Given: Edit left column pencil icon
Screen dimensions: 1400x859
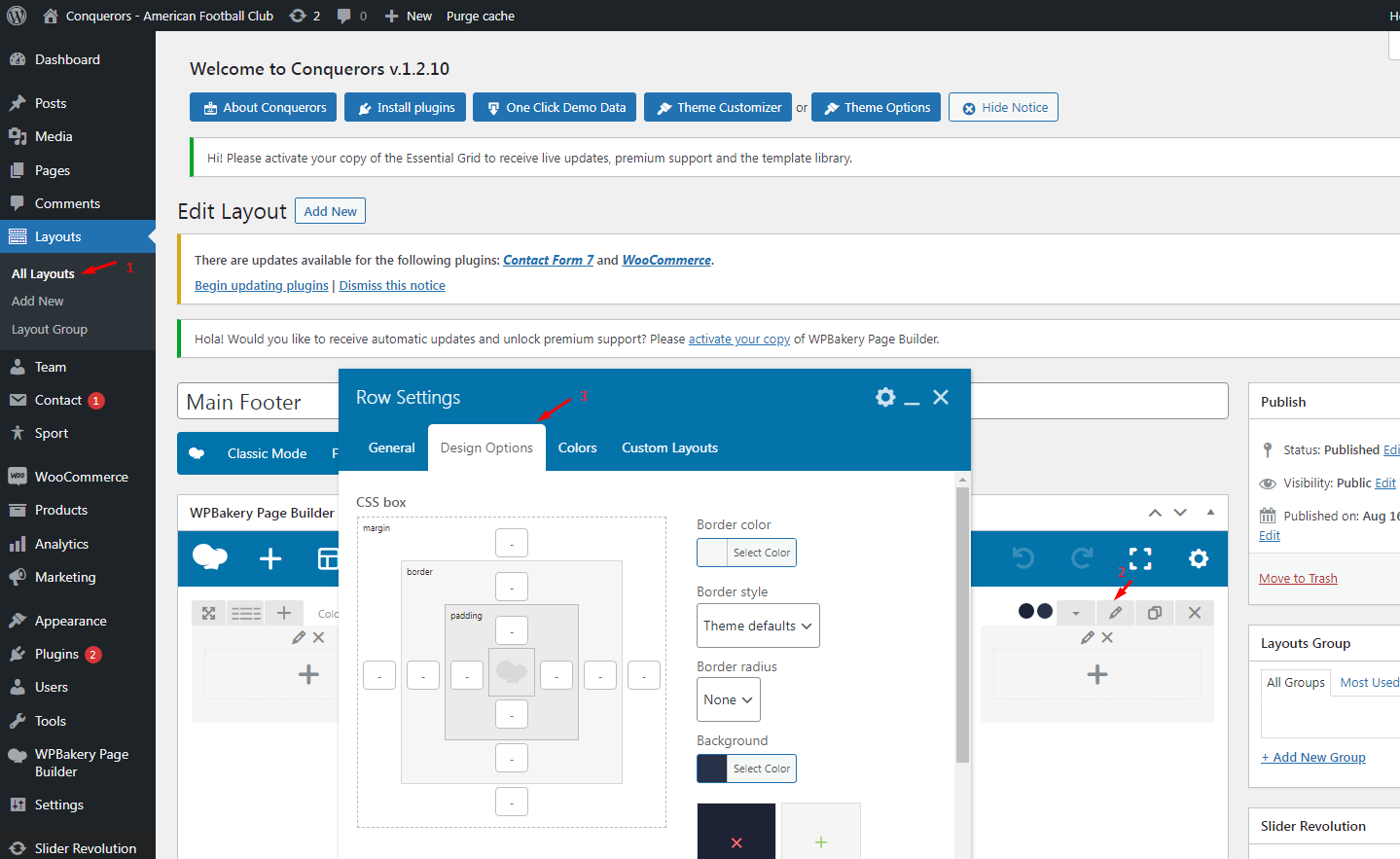Looking at the screenshot, I should pos(299,637).
